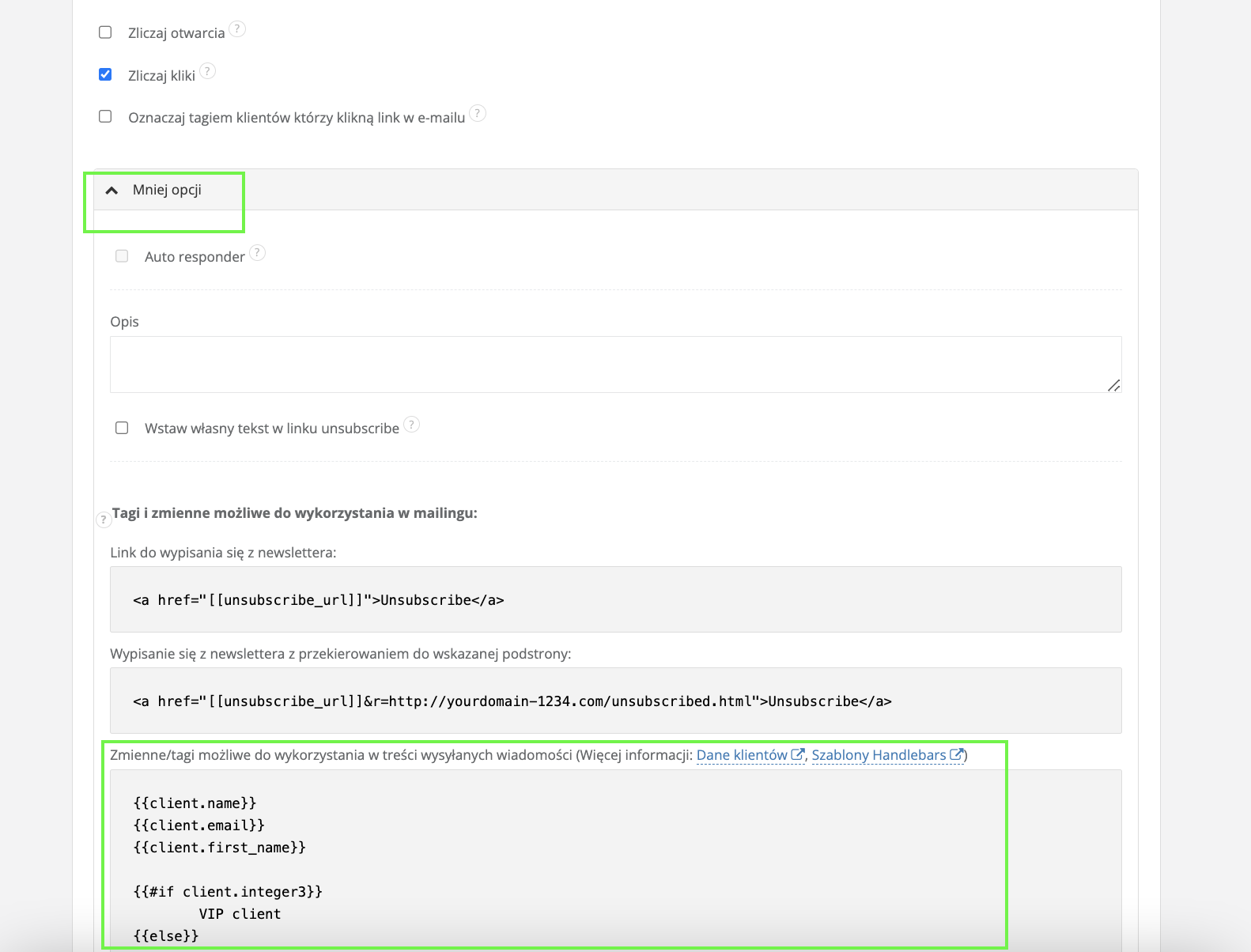Click the Mniej opcji chevron arrow
This screenshot has width=1251, height=952.
coord(112,191)
